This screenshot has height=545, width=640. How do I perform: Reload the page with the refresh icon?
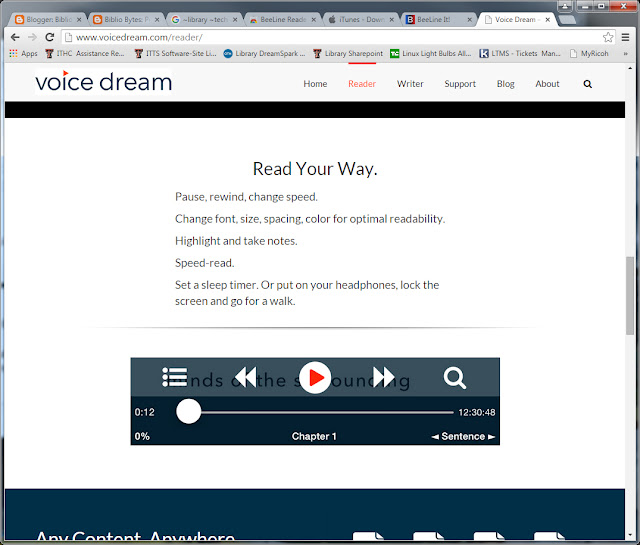49,37
